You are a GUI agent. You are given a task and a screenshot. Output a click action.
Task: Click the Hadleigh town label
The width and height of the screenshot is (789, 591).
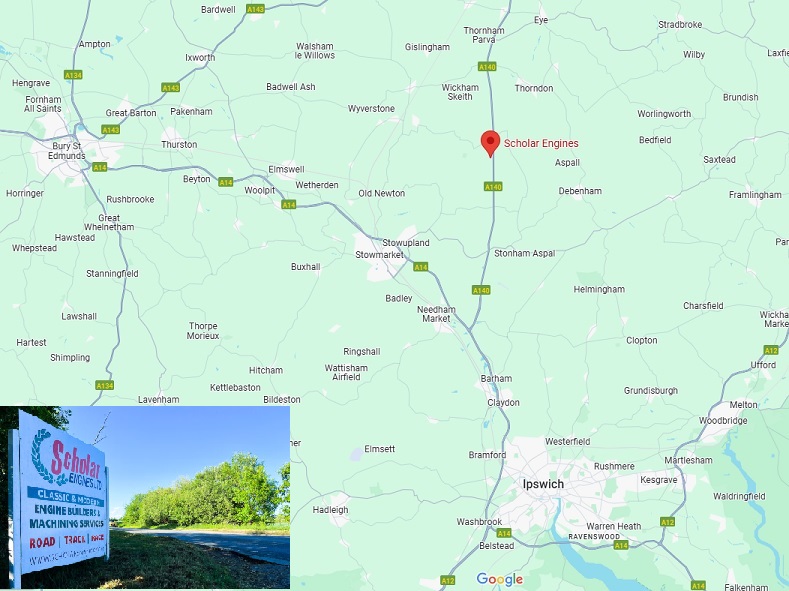(330, 510)
